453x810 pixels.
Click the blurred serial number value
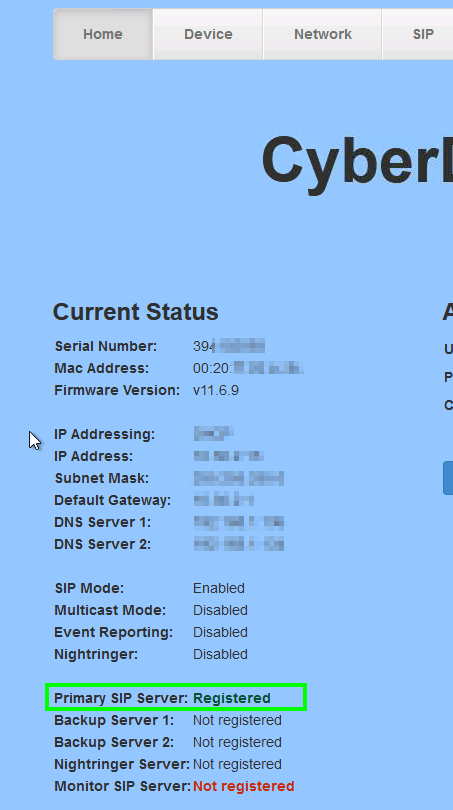tap(229, 346)
